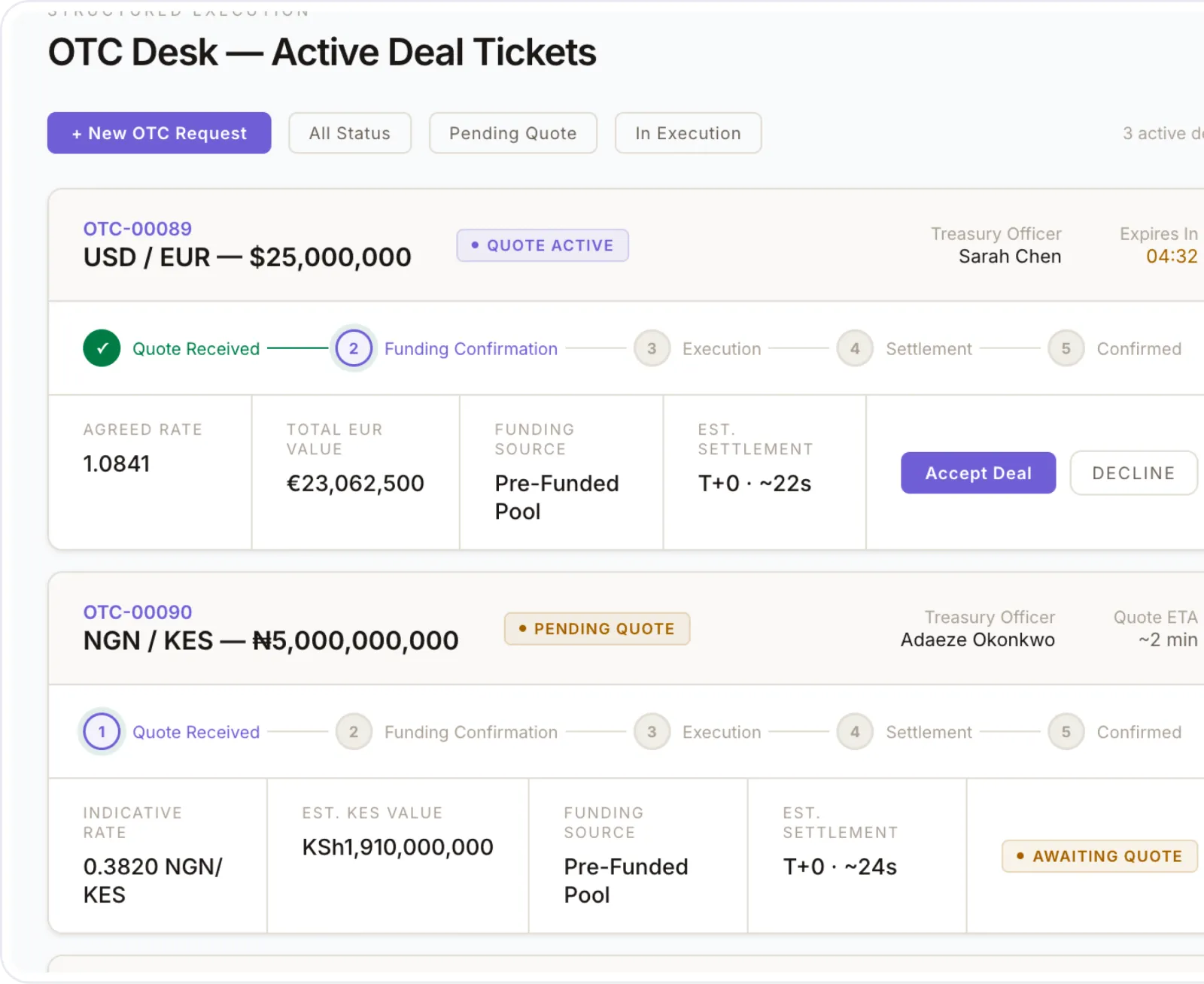Click Funding Confirmation label on OTC-00090
The width and height of the screenshot is (1204, 984).
[x=471, y=733]
